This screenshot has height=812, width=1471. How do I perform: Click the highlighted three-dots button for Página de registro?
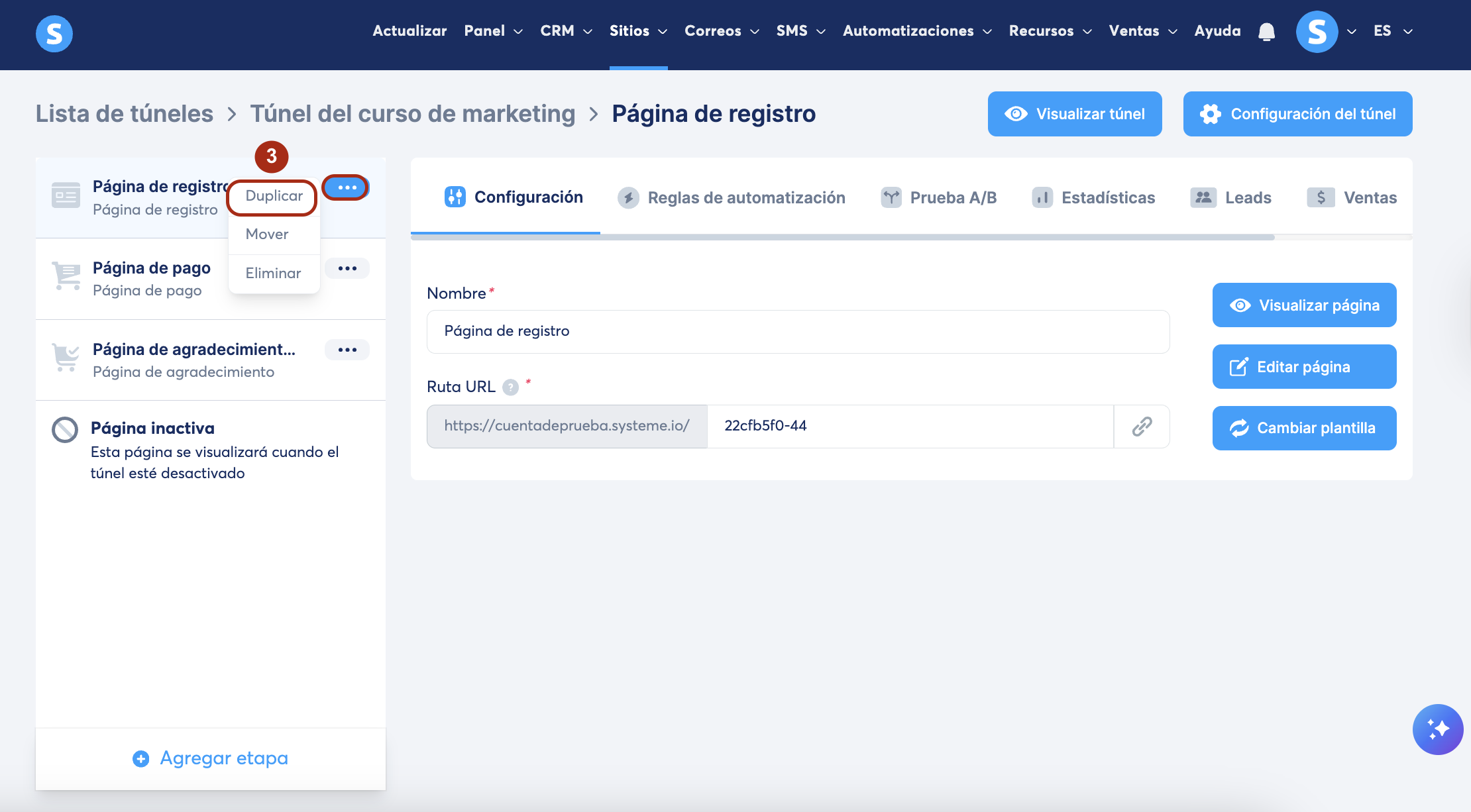click(x=346, y=187)
